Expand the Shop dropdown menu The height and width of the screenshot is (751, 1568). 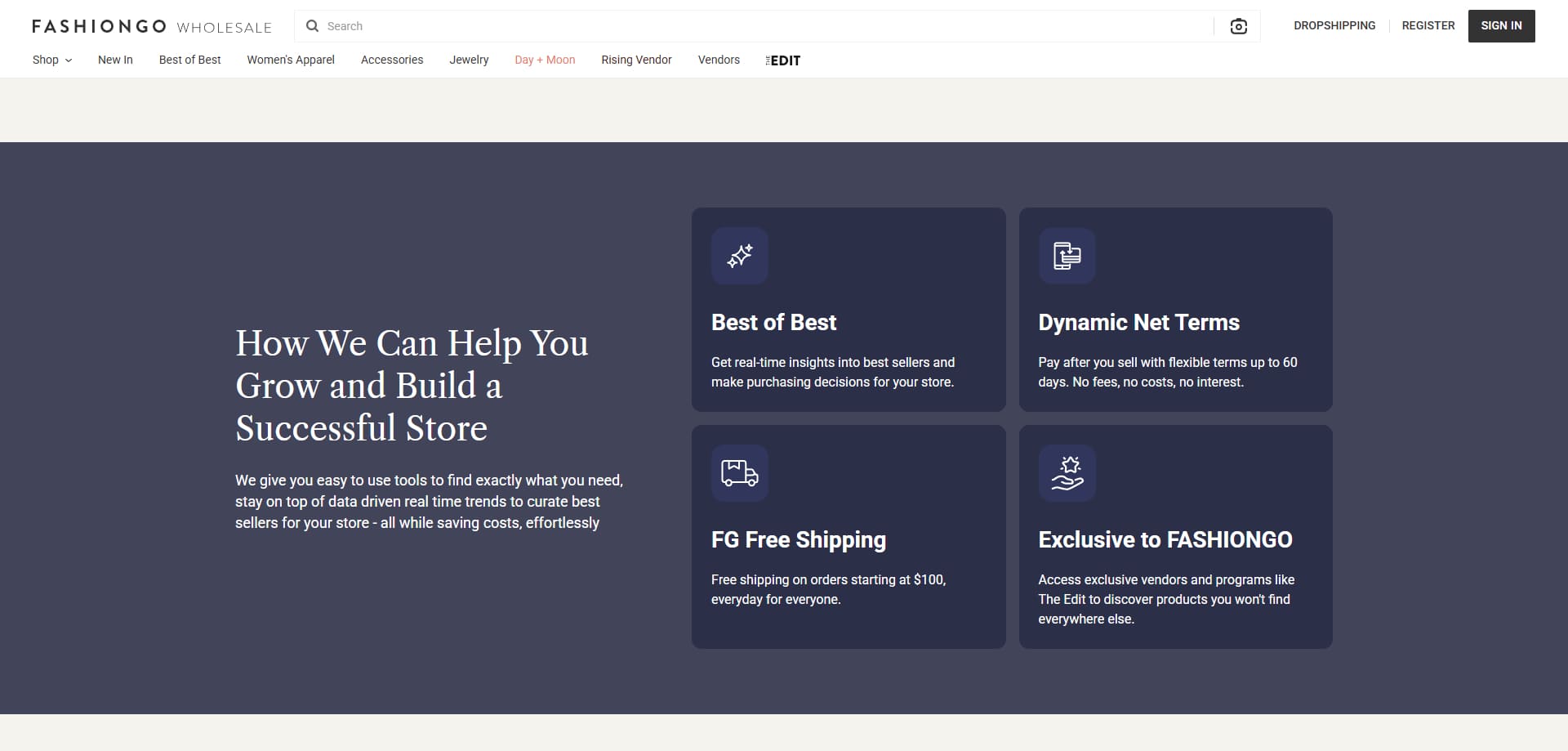tap(52, 60)
